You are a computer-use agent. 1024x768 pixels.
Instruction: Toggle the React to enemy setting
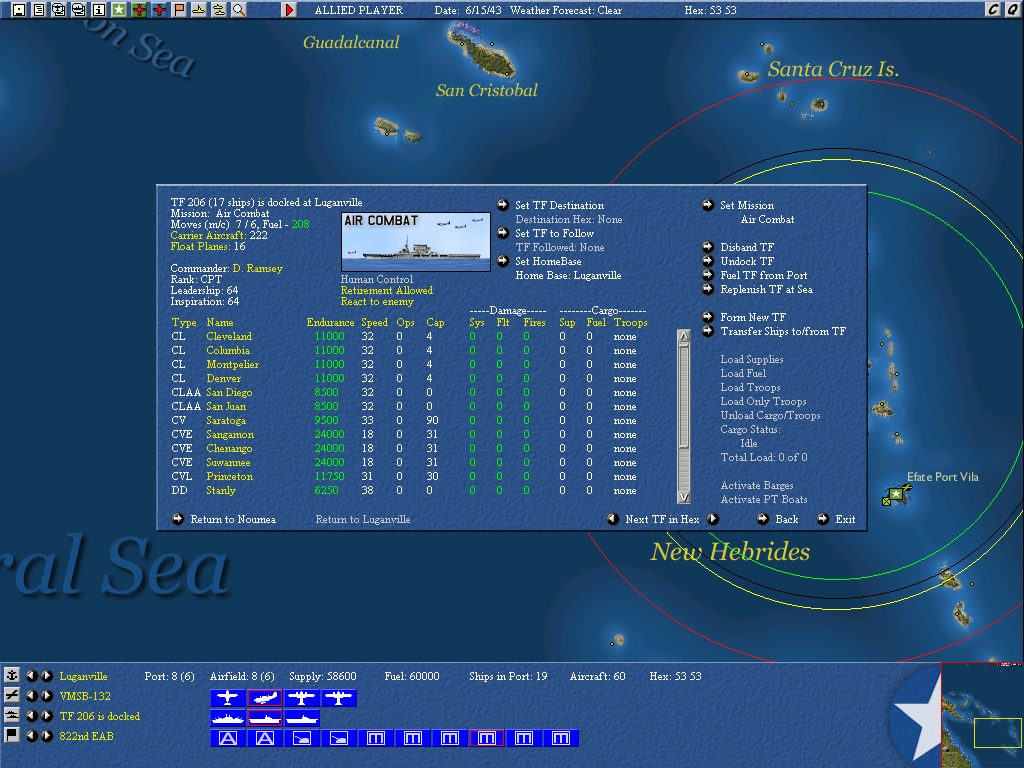coord(377,301)
